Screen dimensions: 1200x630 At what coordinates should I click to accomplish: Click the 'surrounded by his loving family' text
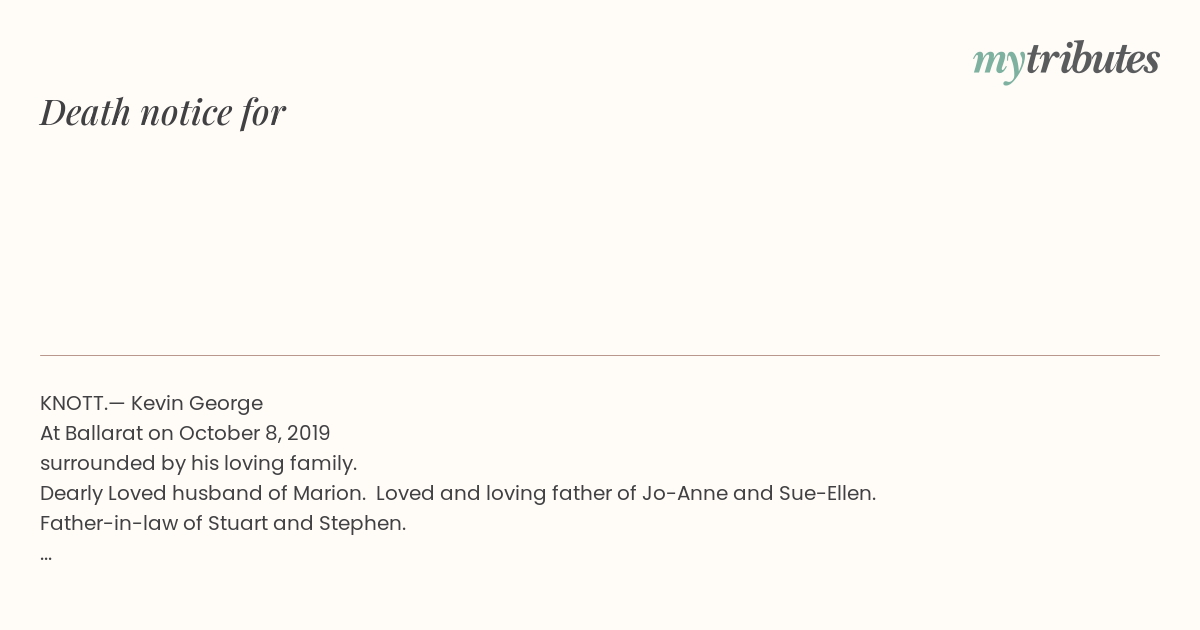[198, 463]
